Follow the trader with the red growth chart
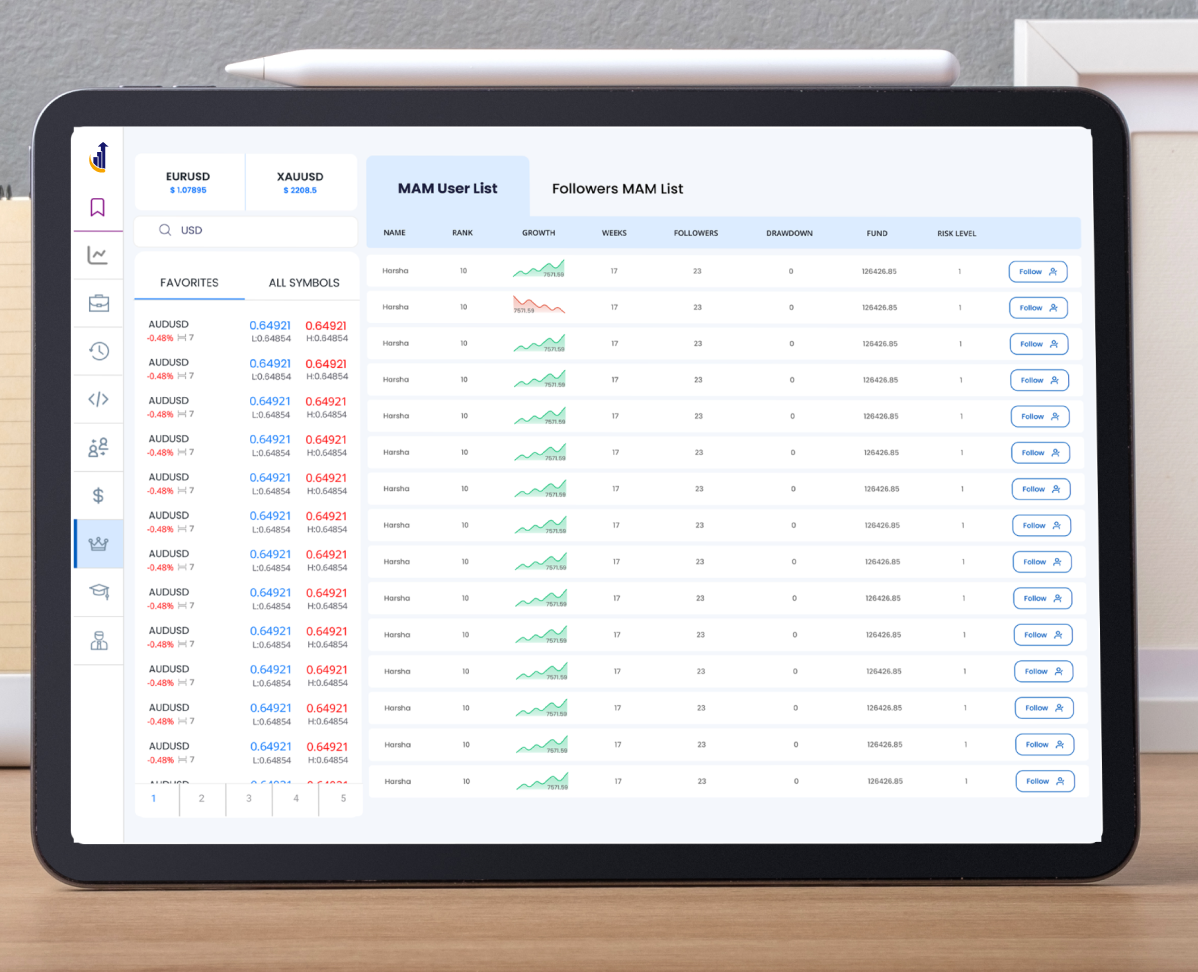 coord(1038,308)
